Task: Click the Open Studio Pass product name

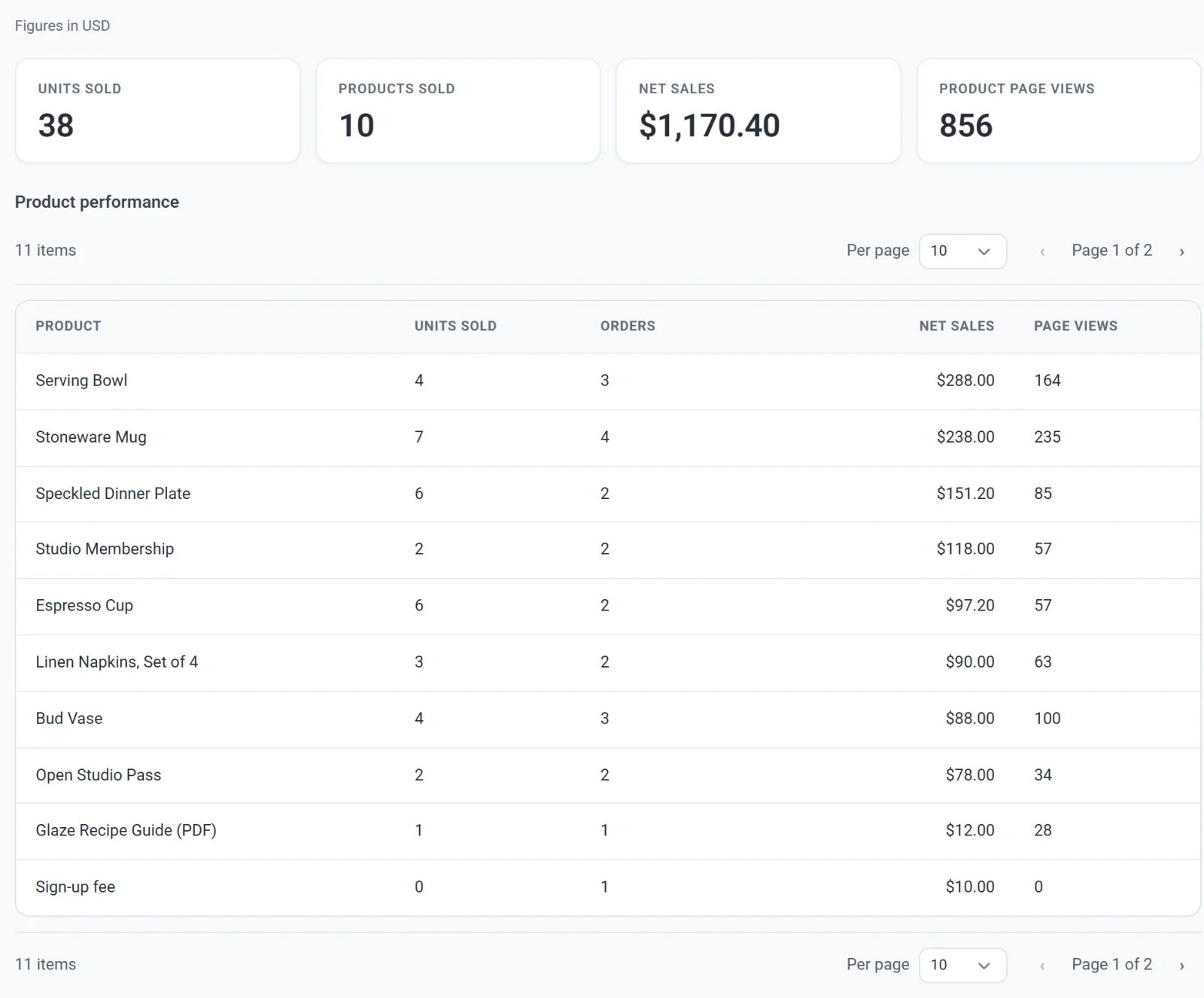Action: coord(99,775)
